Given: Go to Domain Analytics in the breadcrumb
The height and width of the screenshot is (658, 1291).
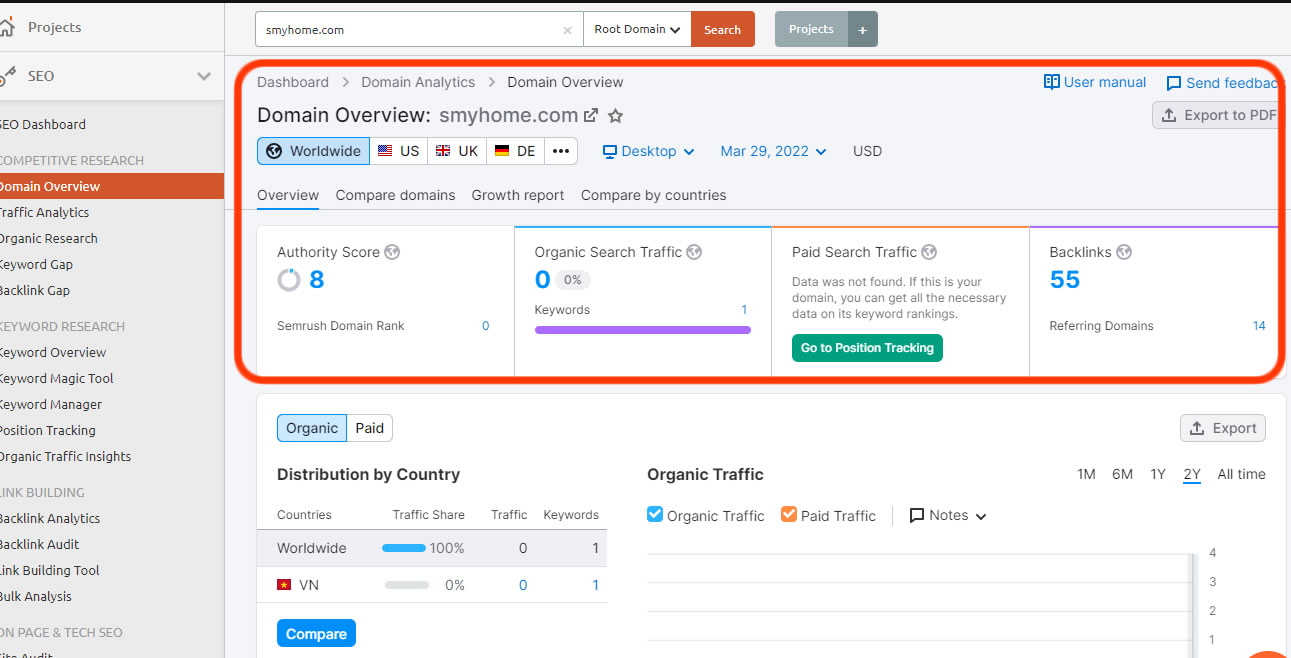Looking at the screenshot, I should [x=418, y=82].
